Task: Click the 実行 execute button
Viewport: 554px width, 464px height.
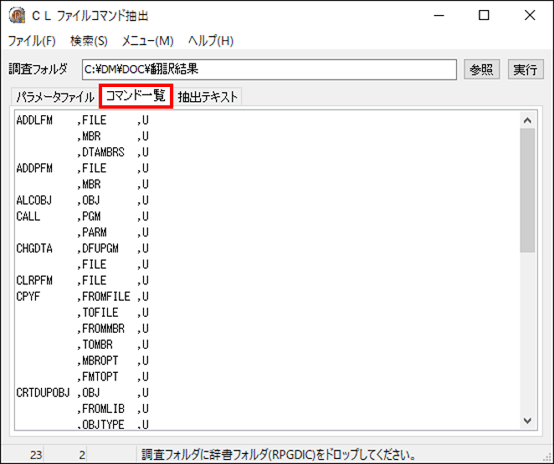Action: click(525, 69)
